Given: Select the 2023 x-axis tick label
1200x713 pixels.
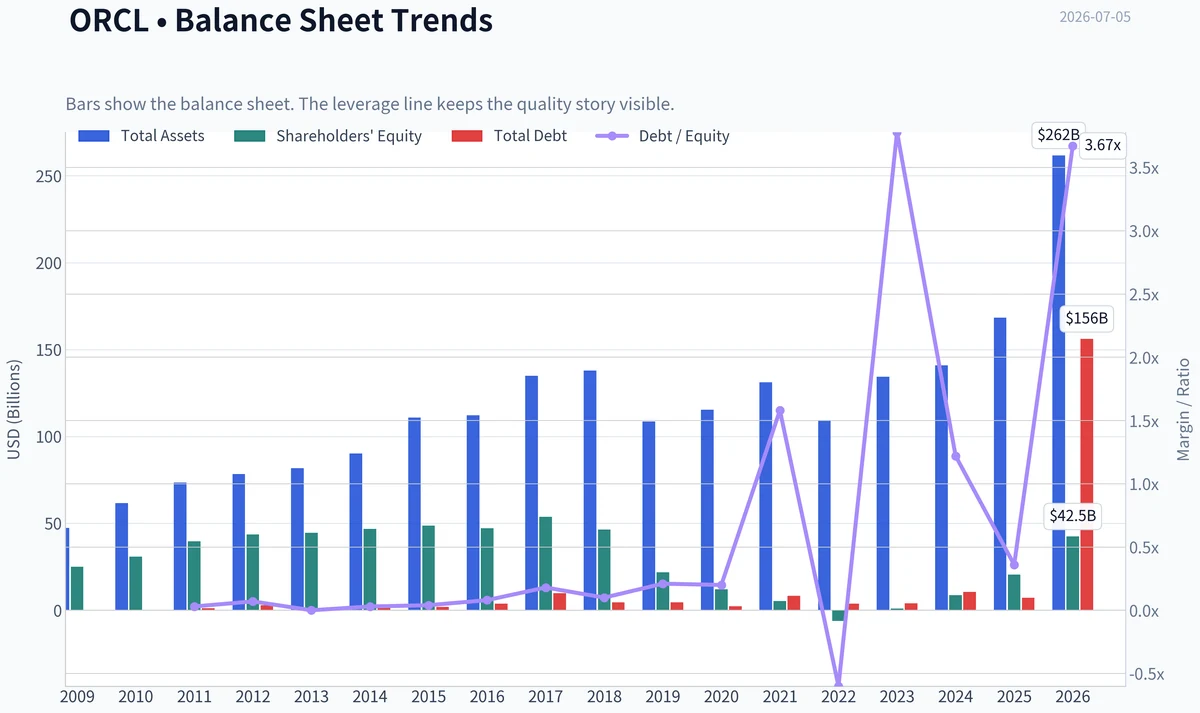Looking at the screenshot, I should (897, 696).
